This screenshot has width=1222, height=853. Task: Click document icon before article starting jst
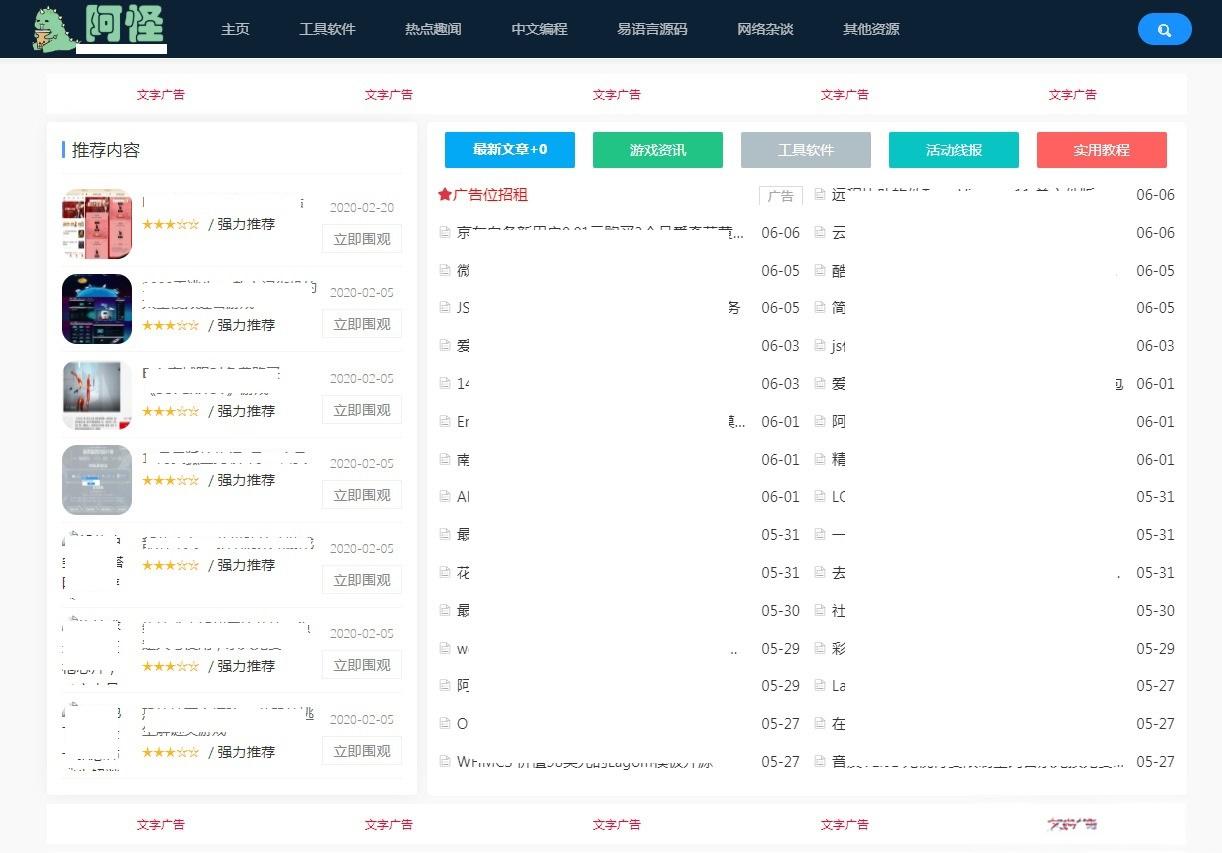click(820, 346)
